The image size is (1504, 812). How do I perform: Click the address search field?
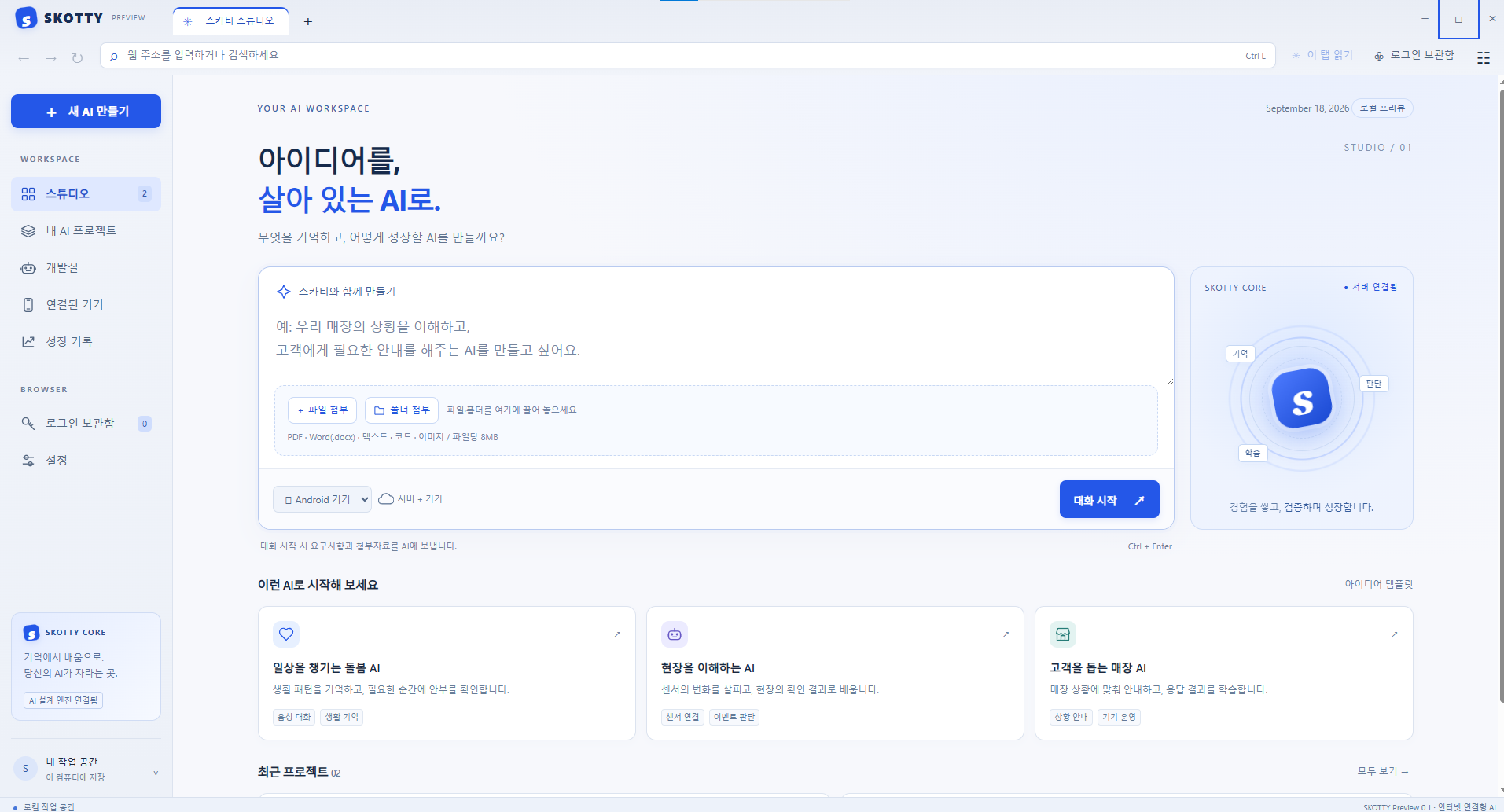pyautogui.click(x=687, y=56)
